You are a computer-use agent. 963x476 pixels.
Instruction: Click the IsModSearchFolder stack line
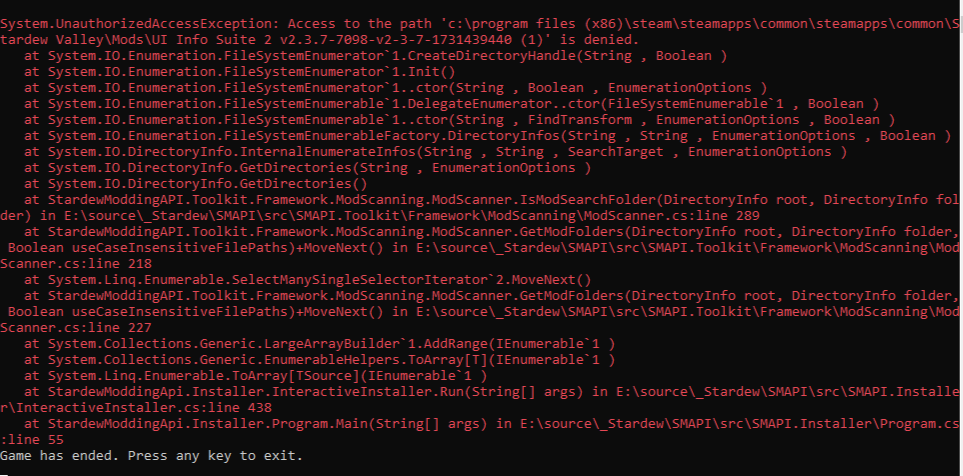coord(450,199)
